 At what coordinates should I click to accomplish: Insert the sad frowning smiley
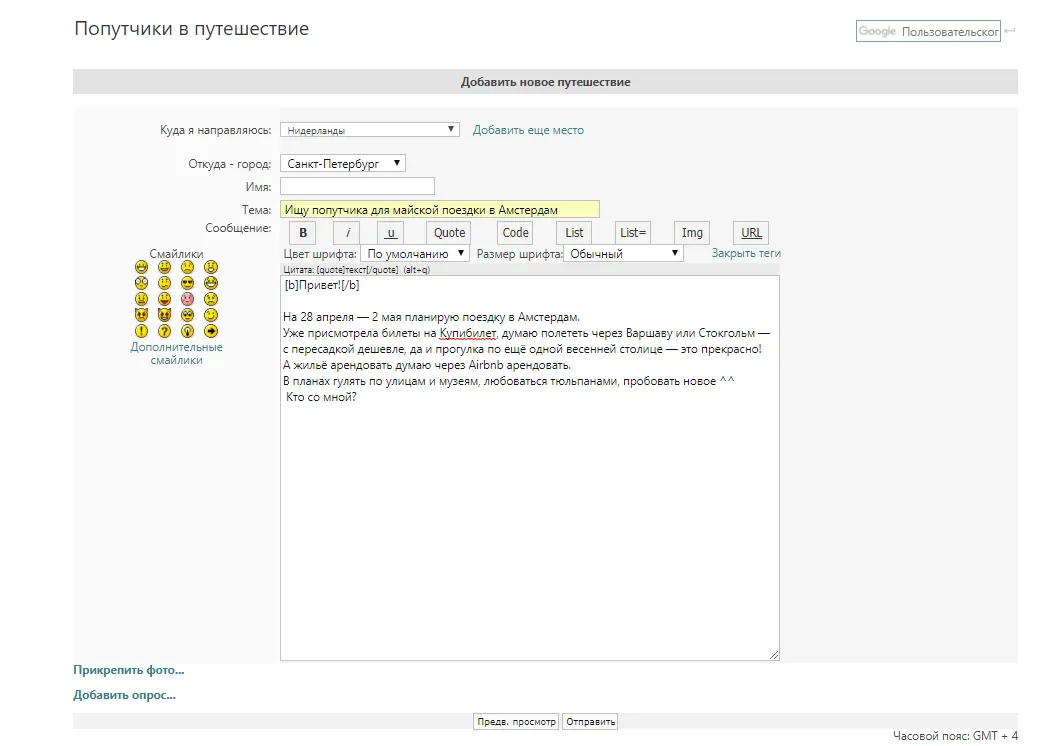[187, 267]
